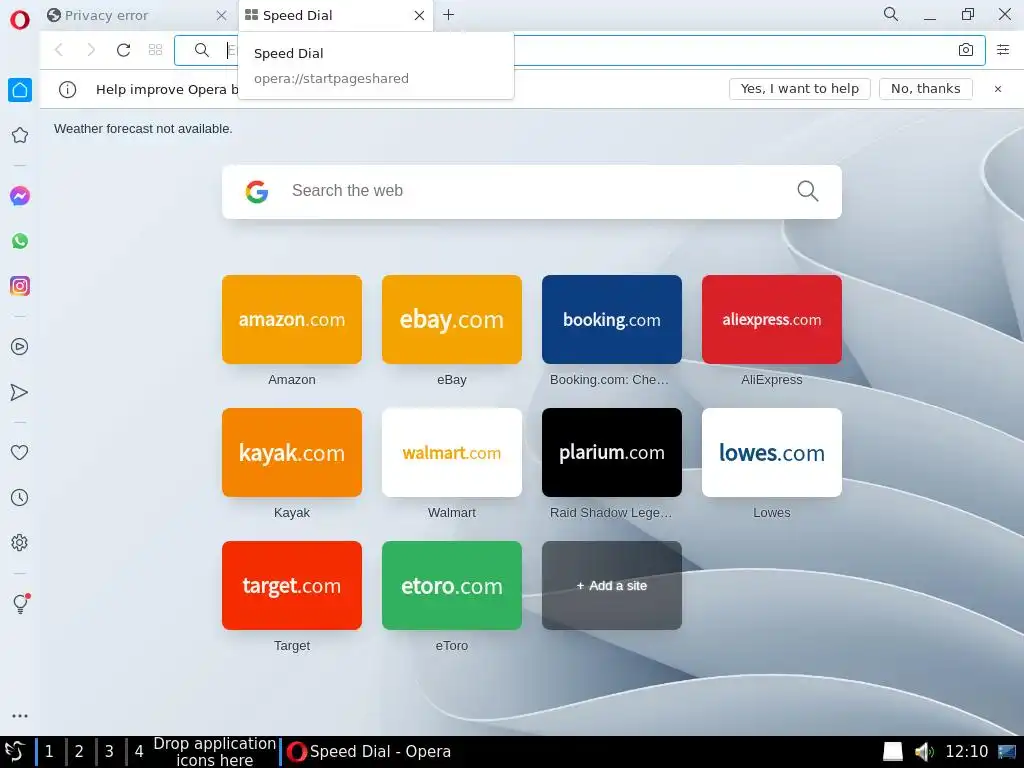Click the Add a site tile
The height and width of the screenshot is (768, 1024).
pyautogui.click(x=612, y=586)
